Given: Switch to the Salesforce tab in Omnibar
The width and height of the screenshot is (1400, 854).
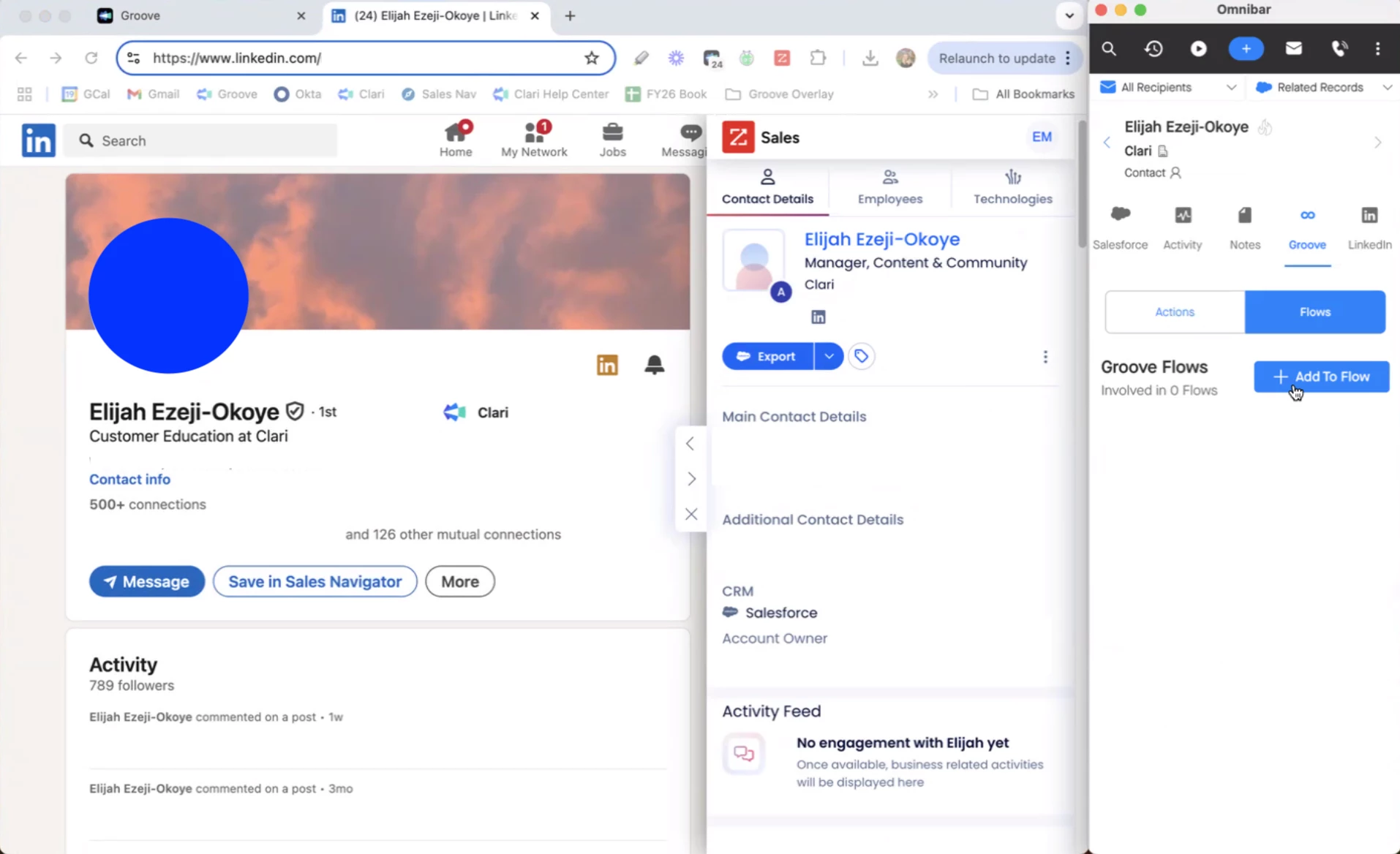Looking at the screenshot, I should 1120,228.
